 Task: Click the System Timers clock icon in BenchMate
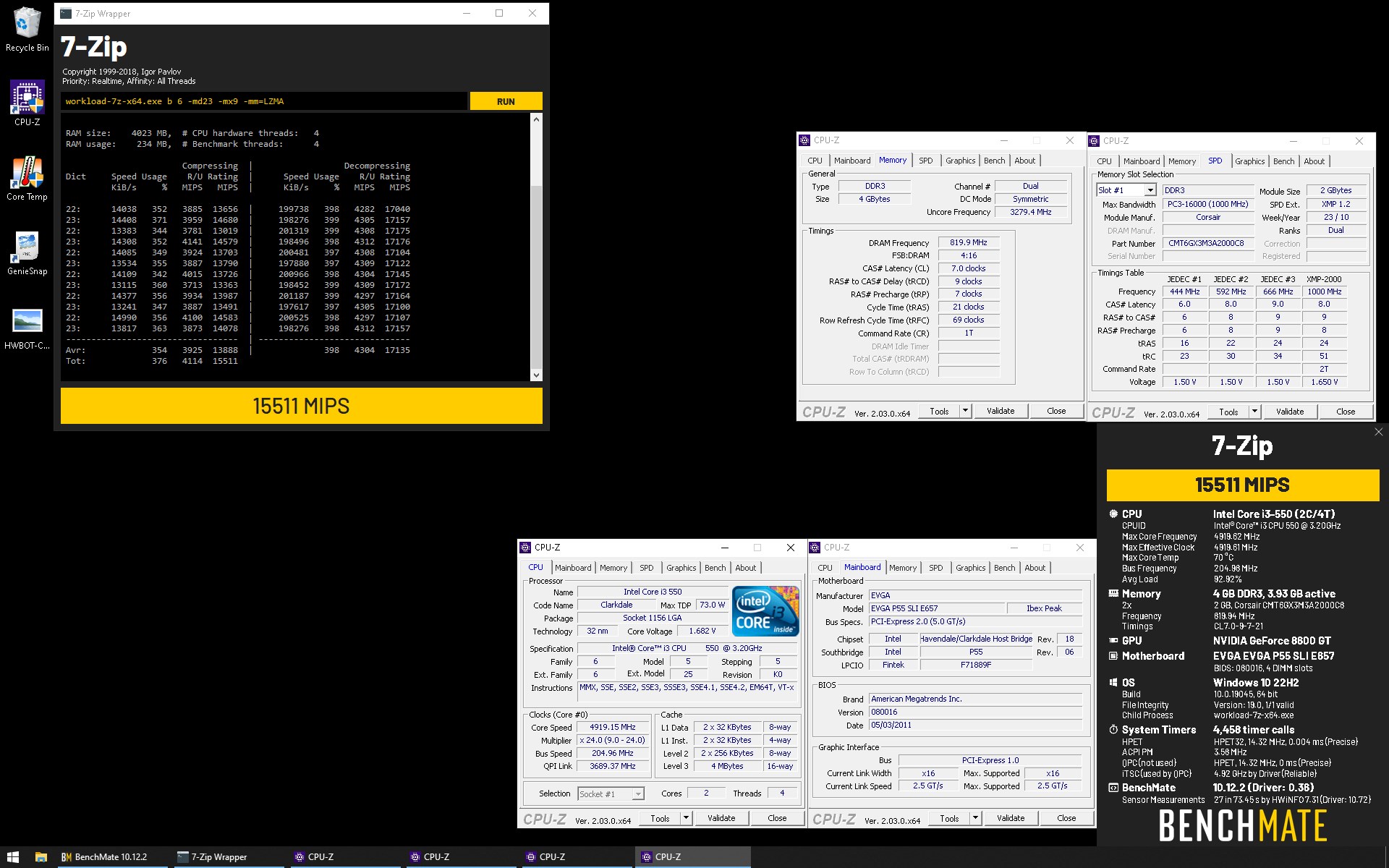tap(1113, 730)
